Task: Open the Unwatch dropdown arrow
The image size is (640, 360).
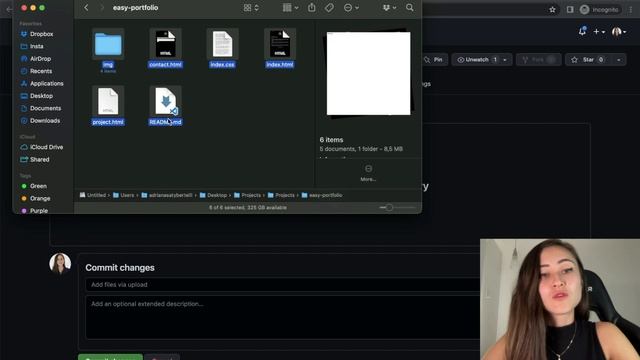Action: coord(505,60)
